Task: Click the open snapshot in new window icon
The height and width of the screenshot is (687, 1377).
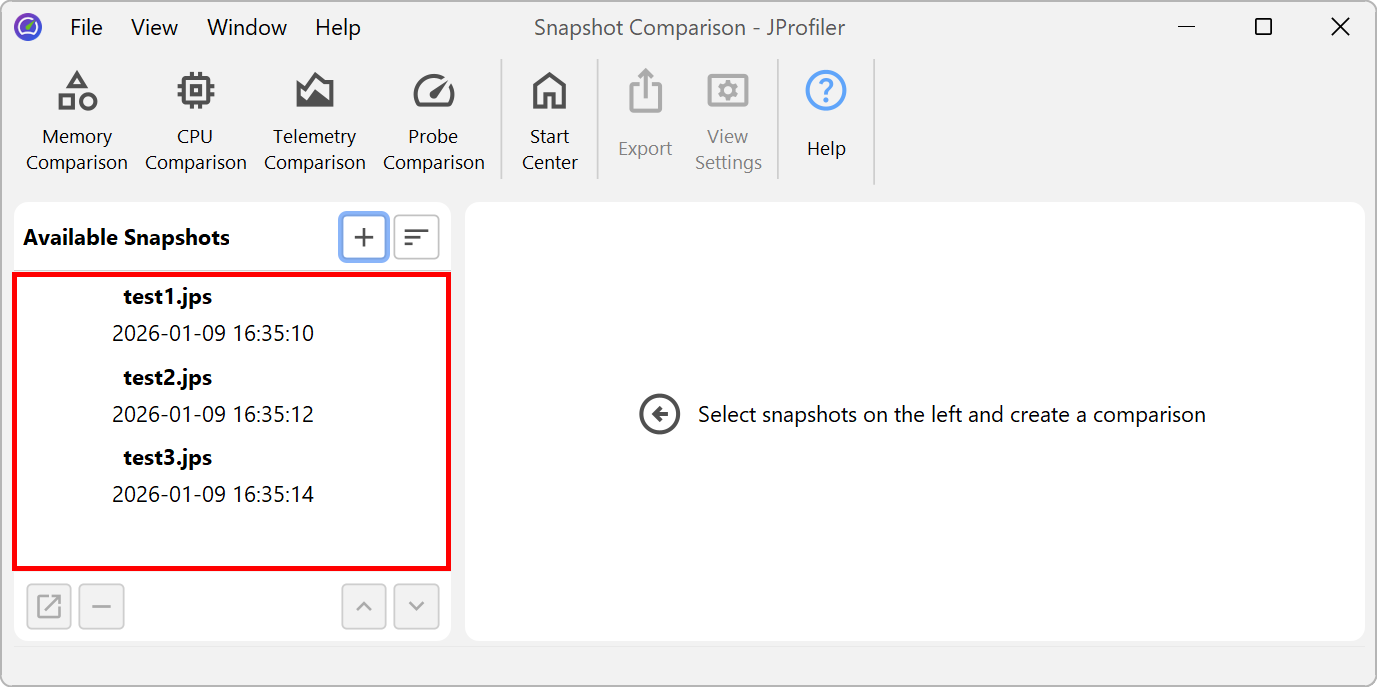Action: (49, 606)
